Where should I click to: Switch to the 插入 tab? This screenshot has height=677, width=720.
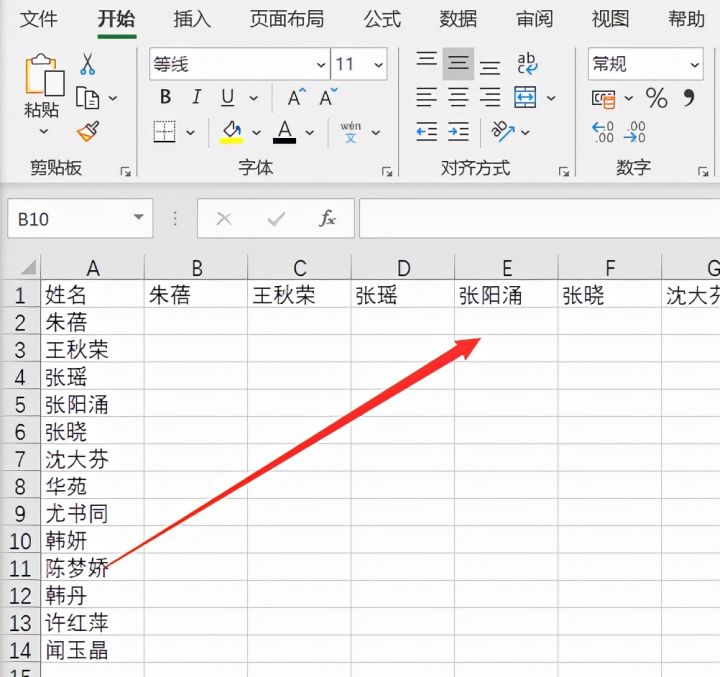point(192,19)
